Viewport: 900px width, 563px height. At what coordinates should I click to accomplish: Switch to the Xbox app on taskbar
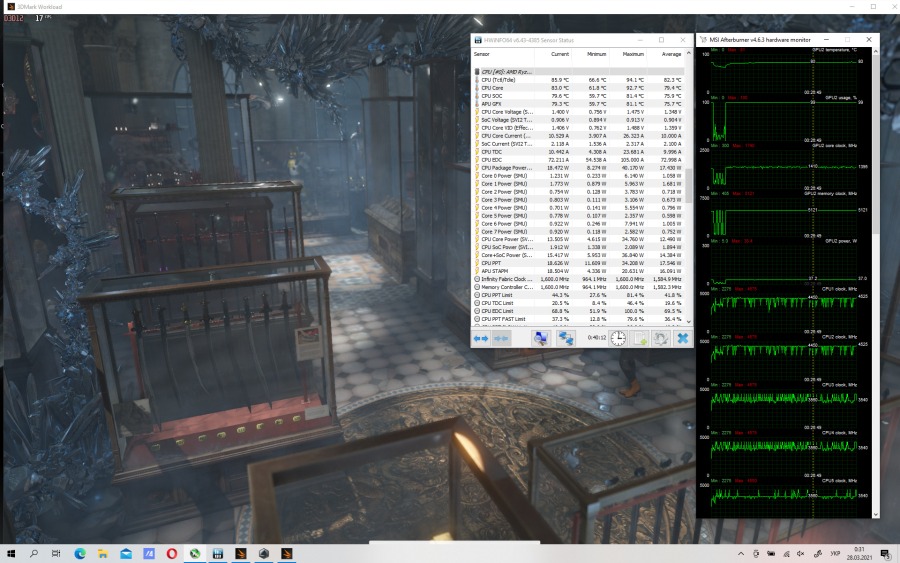click(x=195, y=554)
